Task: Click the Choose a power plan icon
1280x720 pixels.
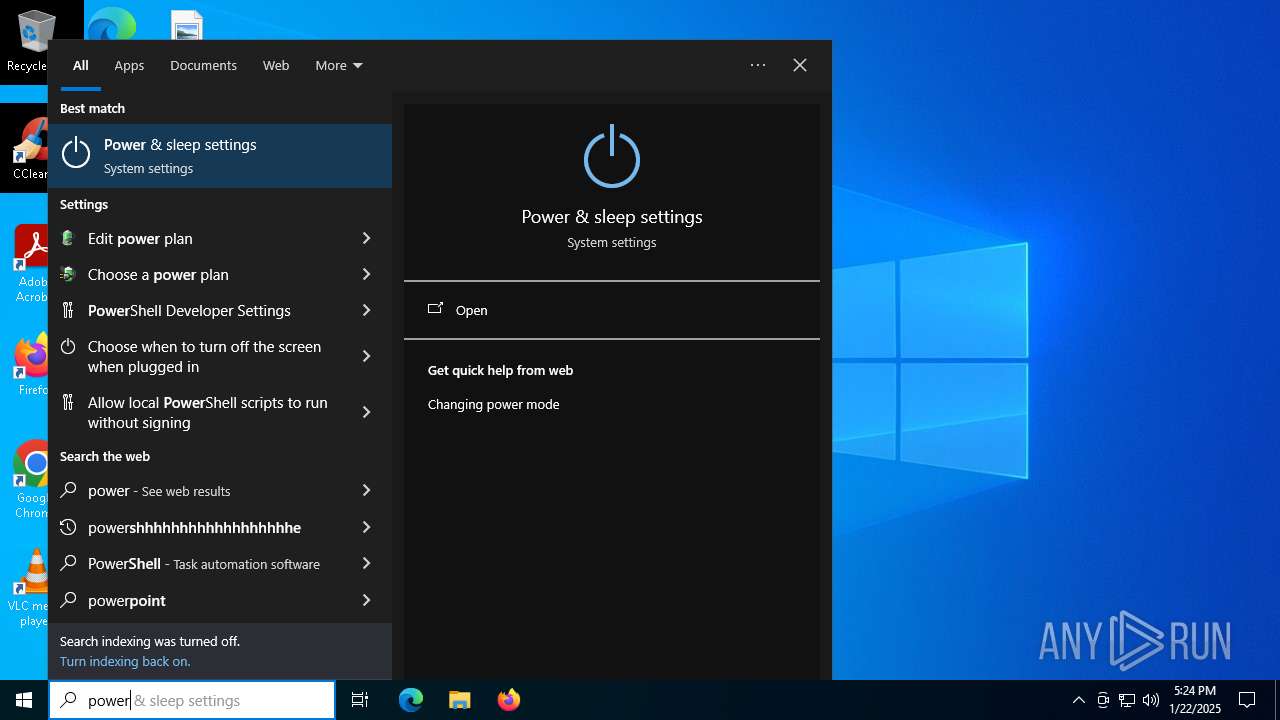Action: pos(68,274)
